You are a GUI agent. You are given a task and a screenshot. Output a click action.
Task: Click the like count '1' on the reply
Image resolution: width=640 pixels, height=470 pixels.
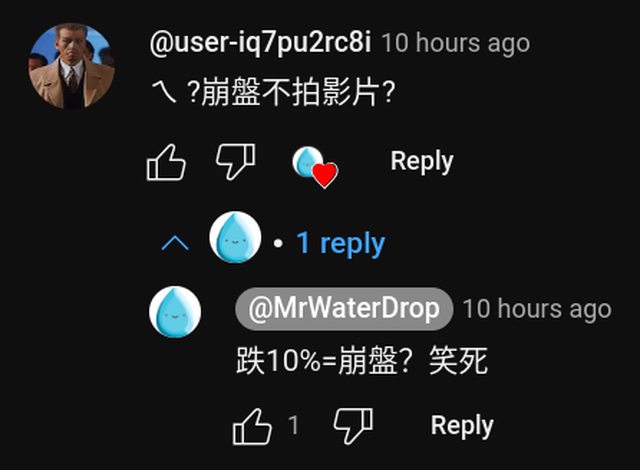pyautogui.click(x=293, y=426)
